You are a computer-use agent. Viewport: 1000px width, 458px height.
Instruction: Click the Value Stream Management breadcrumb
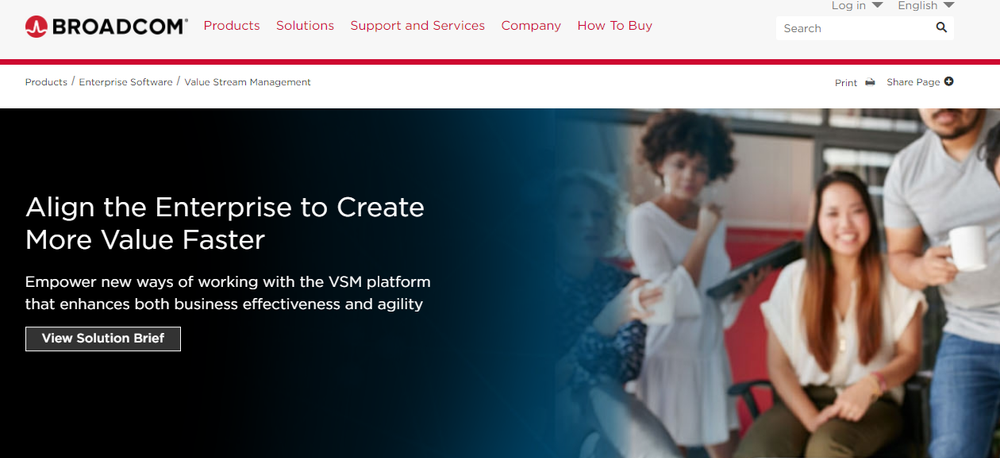click(247, 82)
